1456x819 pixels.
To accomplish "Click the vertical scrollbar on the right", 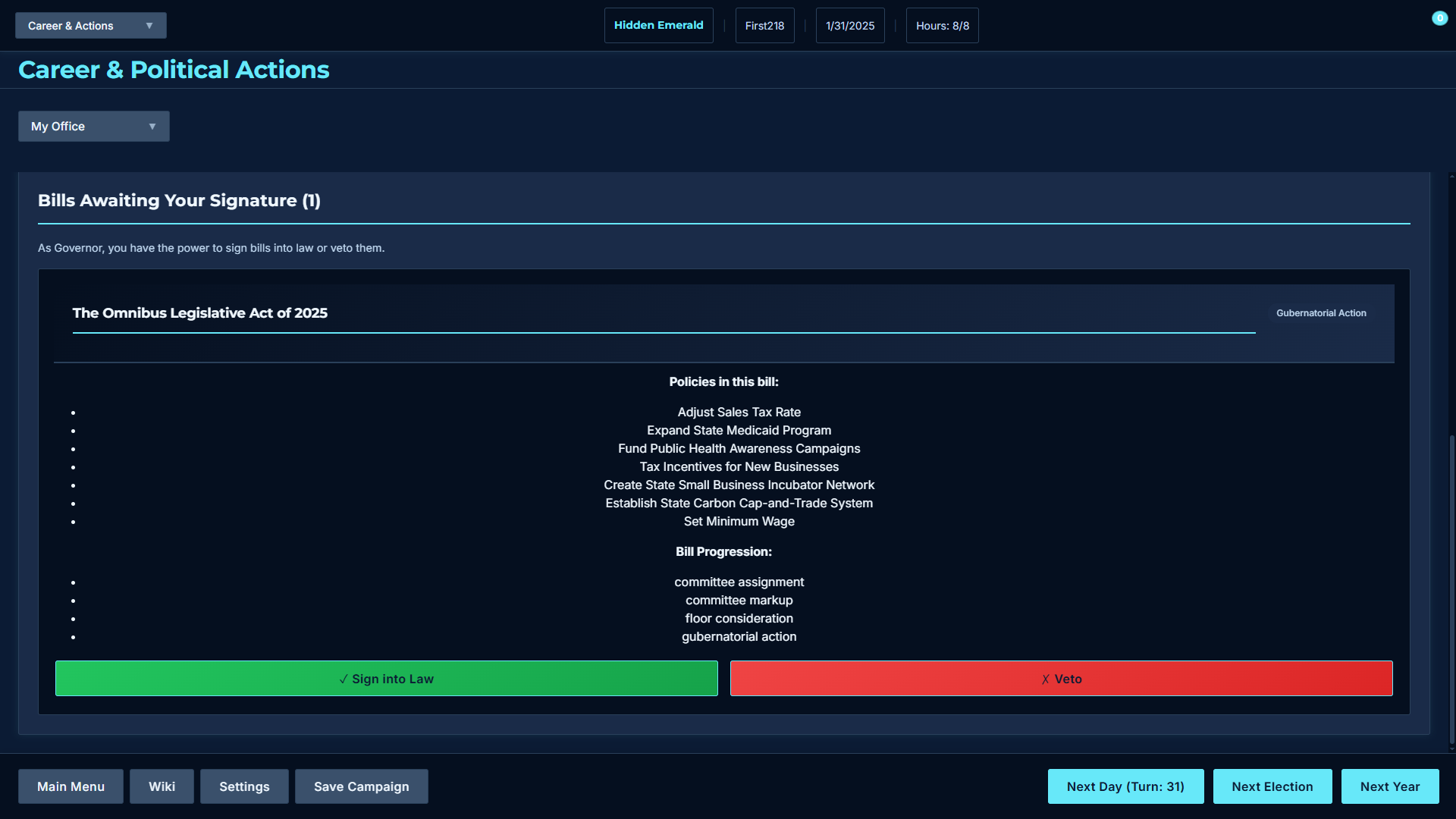I will click(x=1451, y=588).
